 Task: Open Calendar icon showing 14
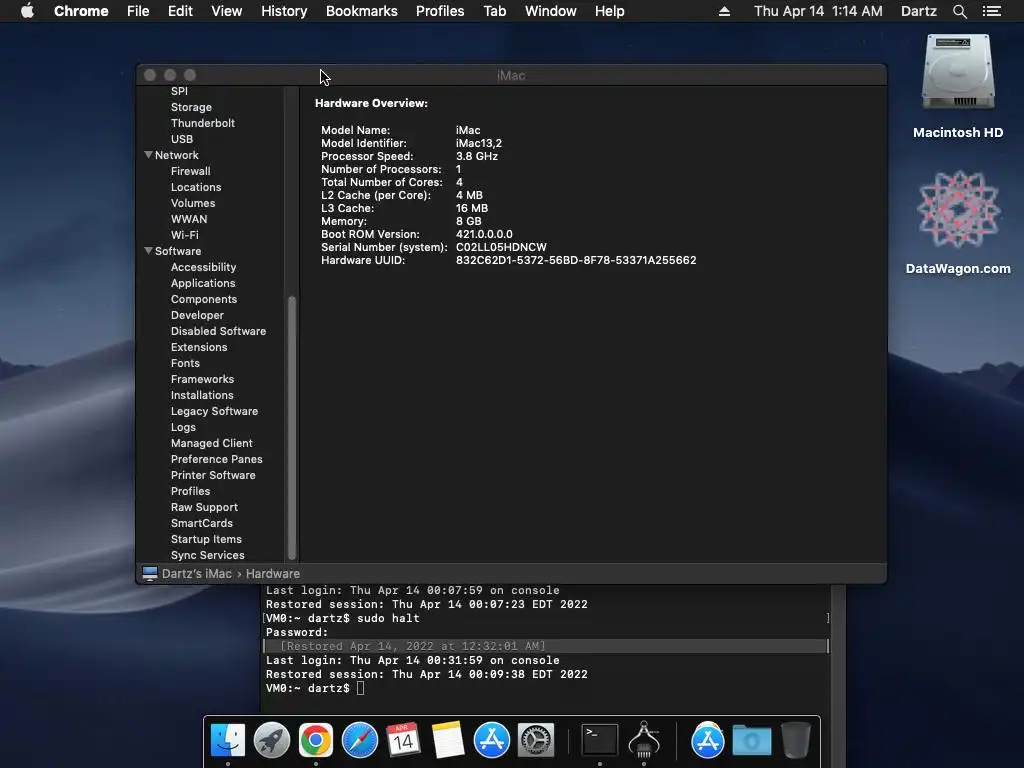point(403,740)
